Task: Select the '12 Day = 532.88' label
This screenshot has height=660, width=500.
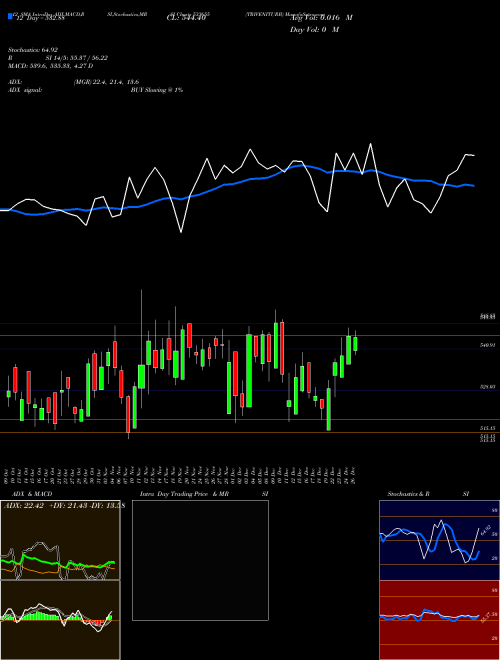Action: click(x=40, y=18)
